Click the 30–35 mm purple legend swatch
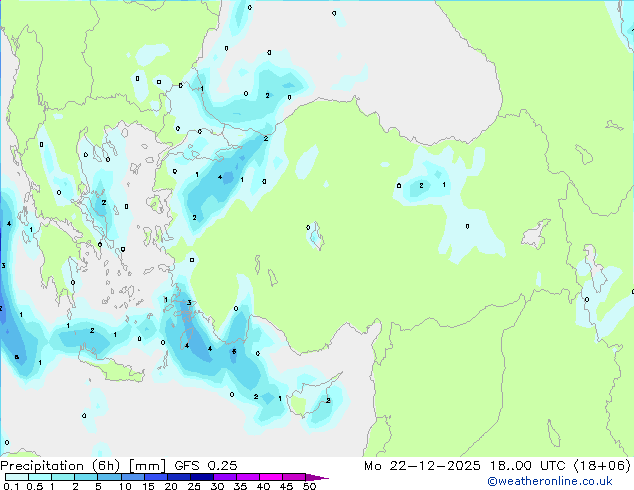The width and height of the screenshot is (634, 490). (x=224, y=477)
